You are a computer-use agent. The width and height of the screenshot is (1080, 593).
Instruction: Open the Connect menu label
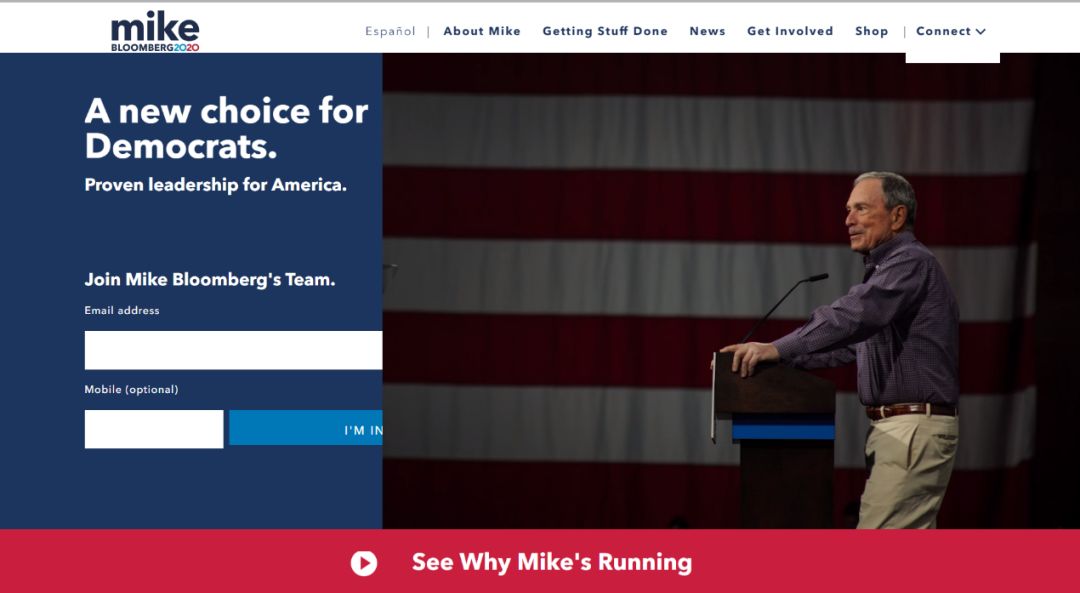click(x=942, y=31)
